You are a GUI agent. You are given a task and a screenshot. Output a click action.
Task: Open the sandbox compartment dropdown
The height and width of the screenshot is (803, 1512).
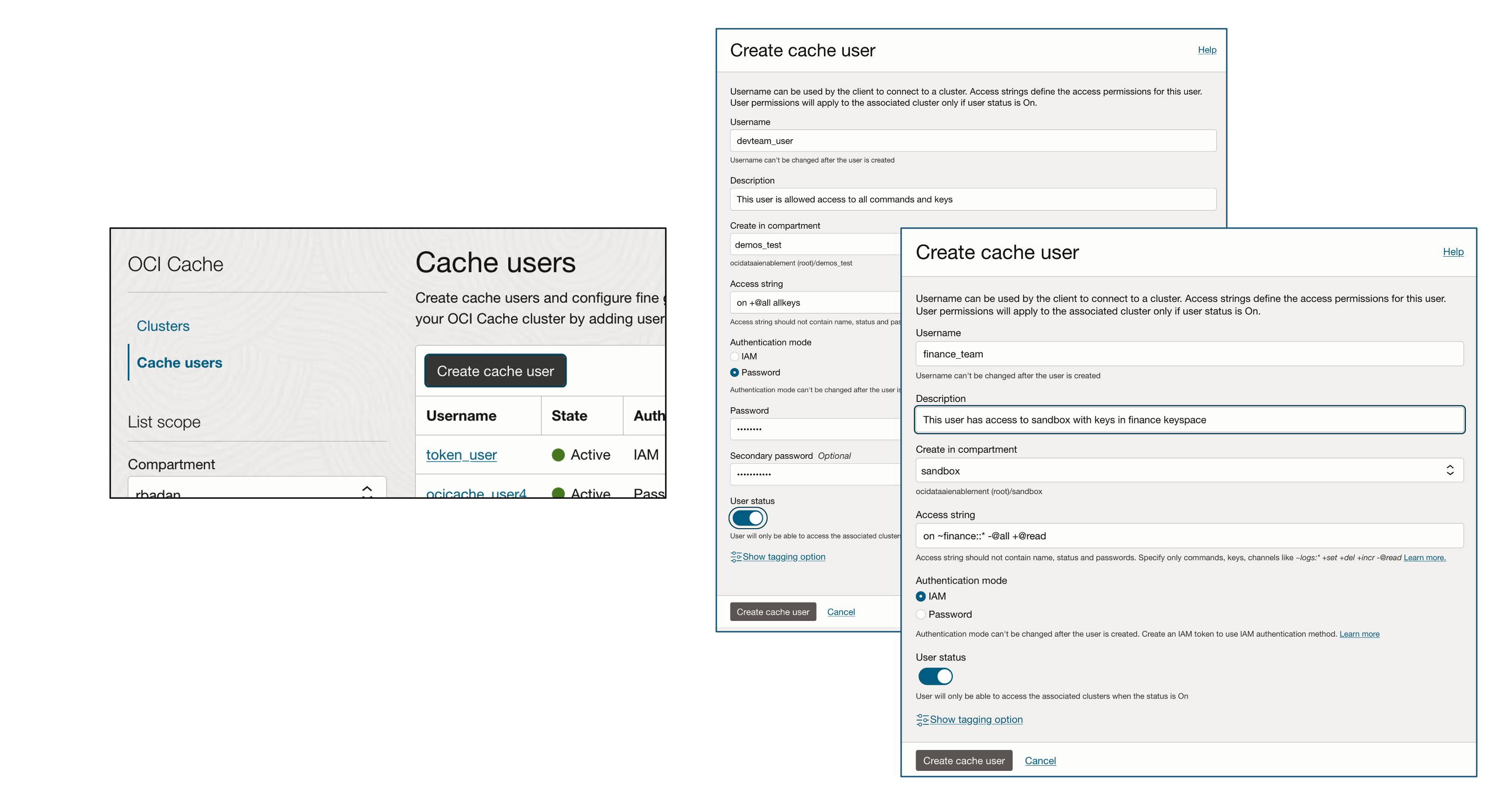coord(1188,470)
